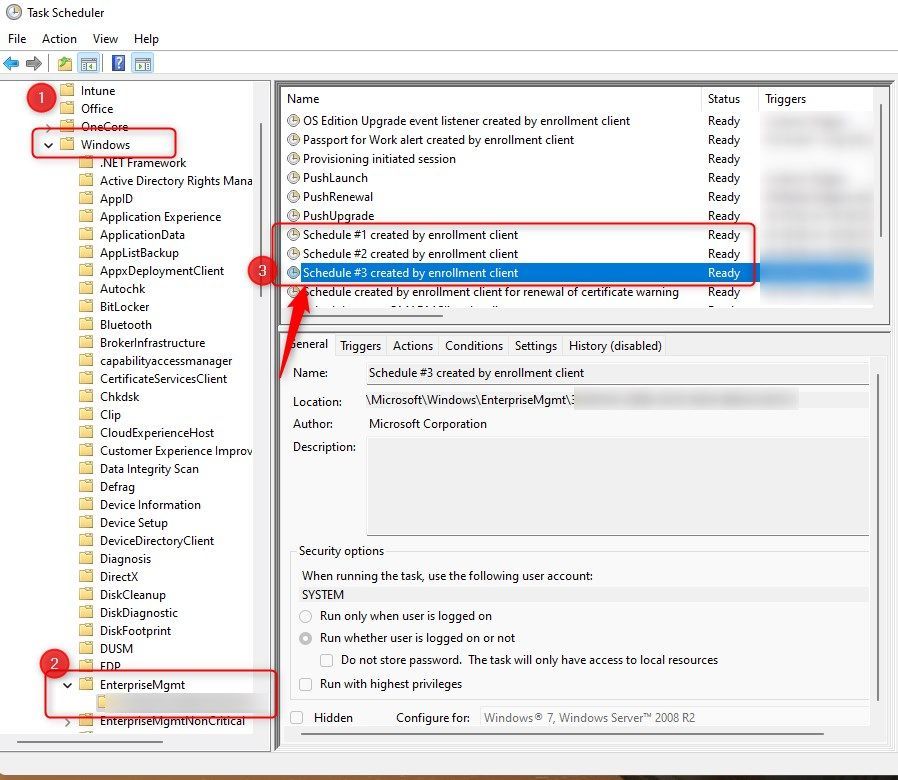The height and width of the screenshot is (780, 898).
Task: Open the File menu
Action: click(x=17, y=38)
